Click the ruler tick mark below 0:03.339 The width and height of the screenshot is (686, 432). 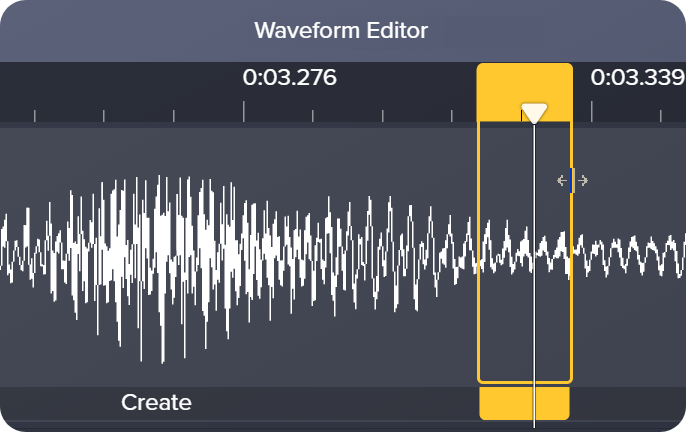[x=591, y=116]
